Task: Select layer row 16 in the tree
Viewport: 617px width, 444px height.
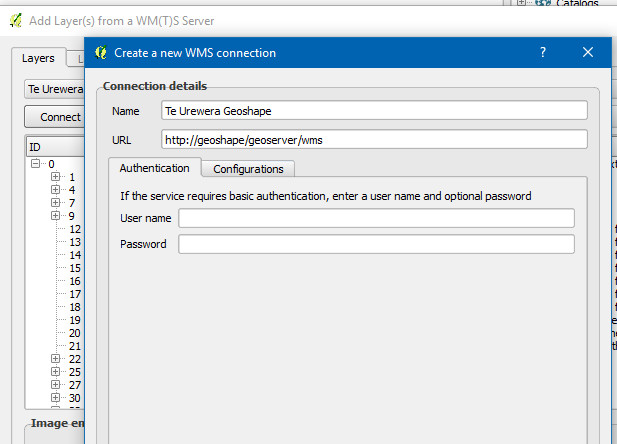Action: click(x=75, y=281)
